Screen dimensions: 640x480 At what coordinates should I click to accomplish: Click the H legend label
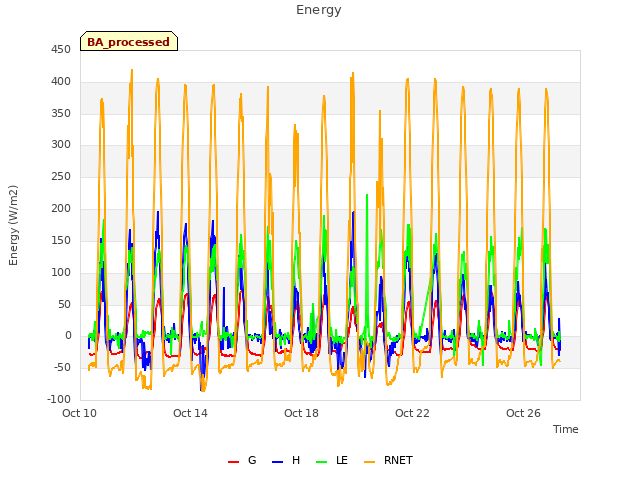[296, 460]
